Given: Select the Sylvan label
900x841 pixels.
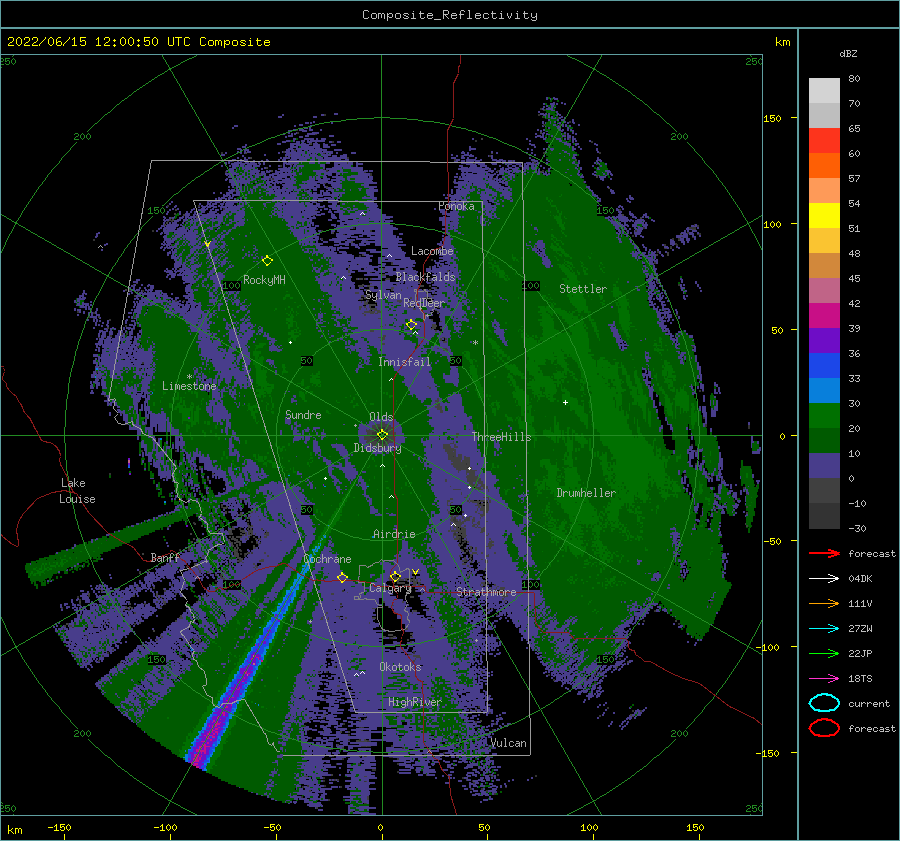Looking at the screenshot, I should pos(383,295).
